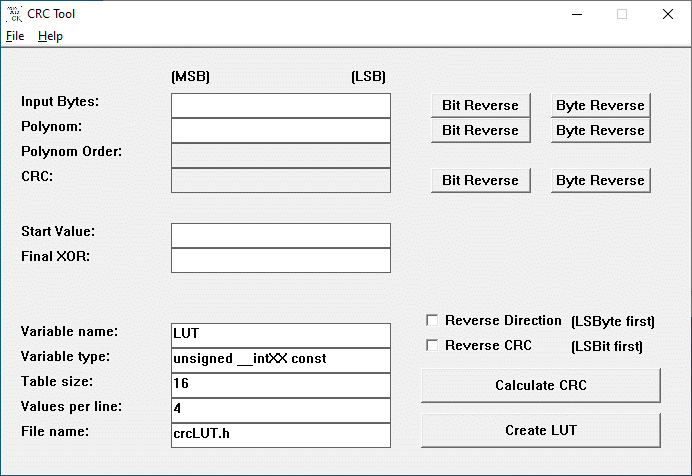Enable Reverse CRC checkbox
Image resolution: width=692 pixels, height=476 pixels.
coord(432,345)
